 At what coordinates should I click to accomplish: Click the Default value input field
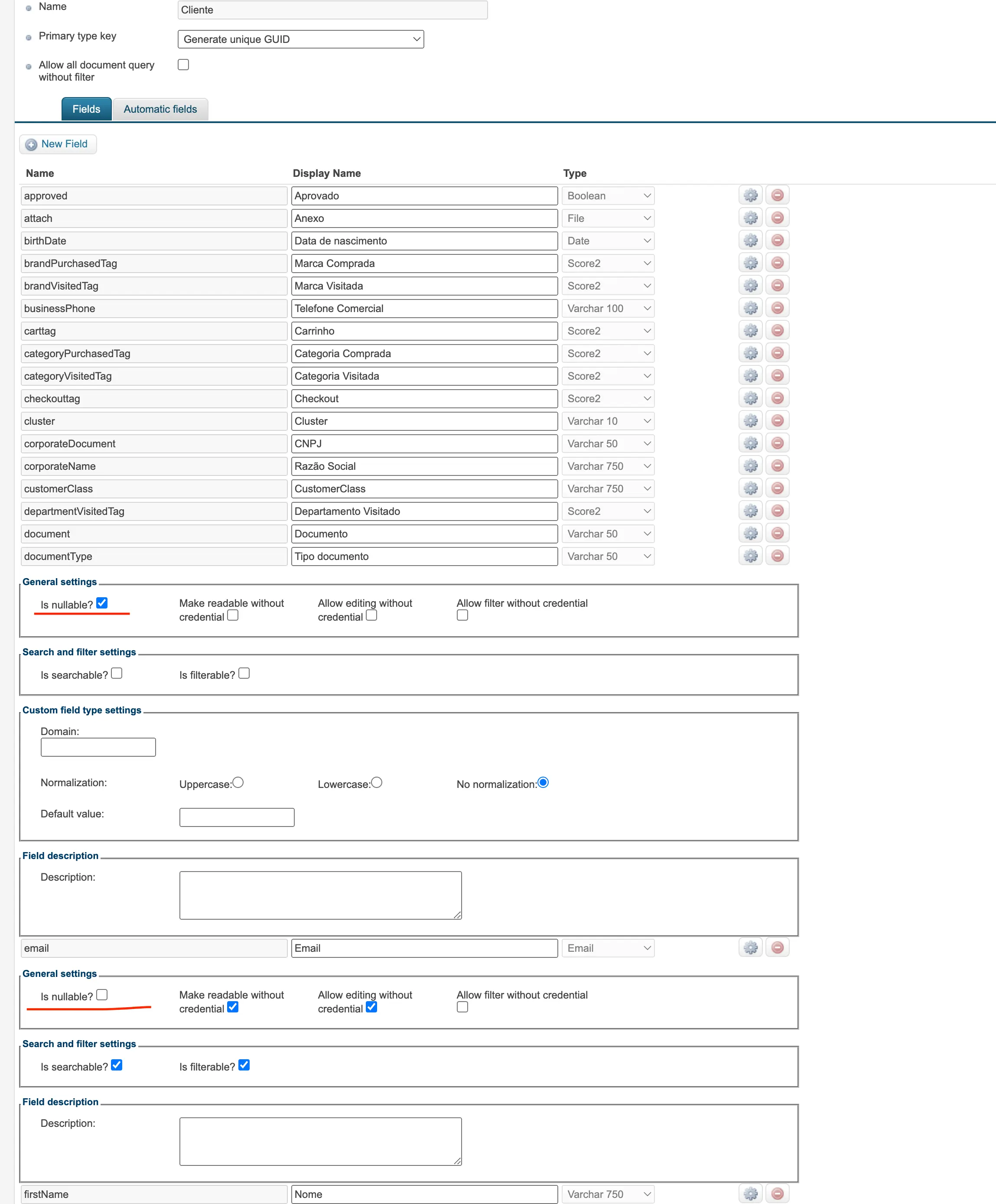[x=236, y=817]
